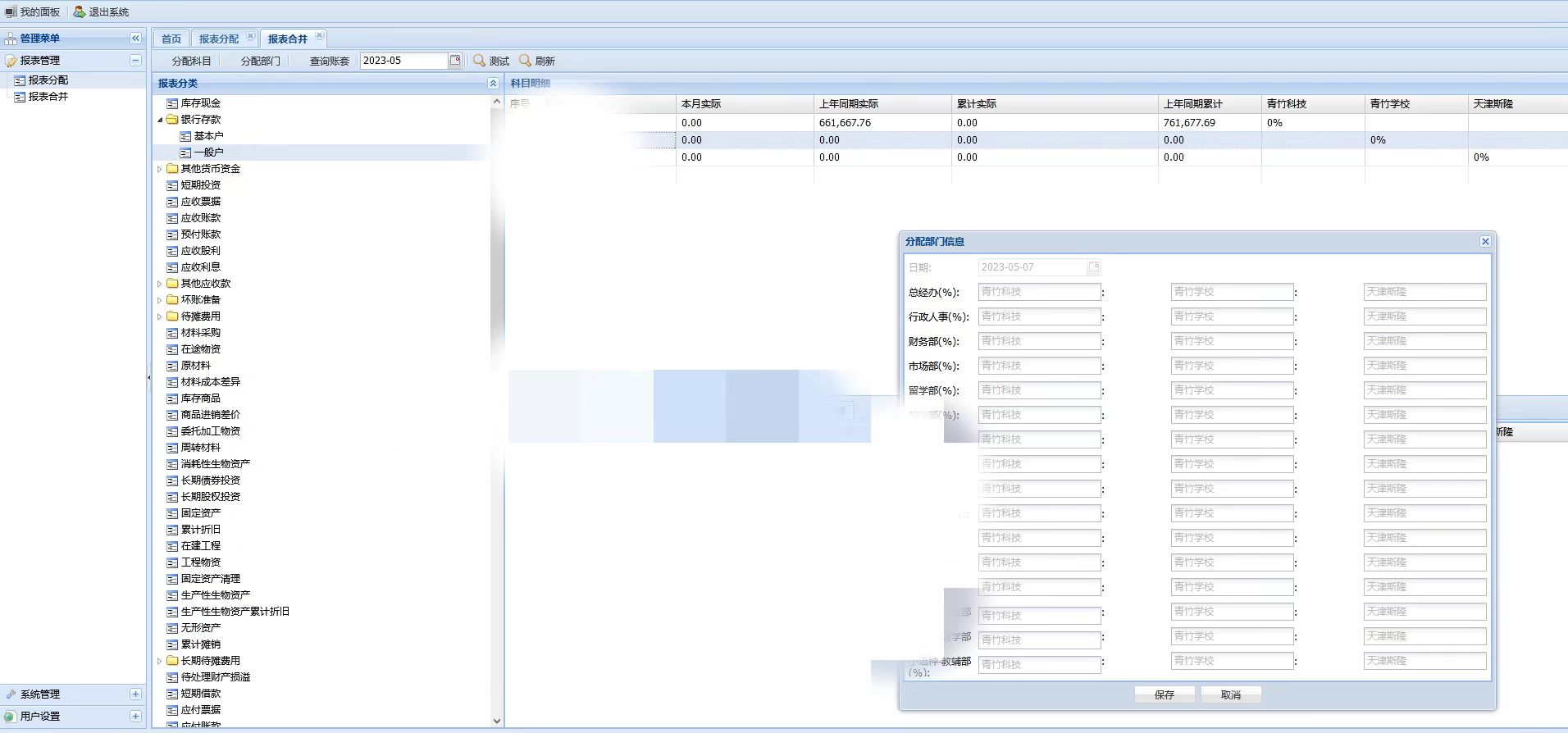This screenshot has width=1568, height=733.
Task: Open the 日期 calendar icon in the dialog
Action: pos(1093,267)
